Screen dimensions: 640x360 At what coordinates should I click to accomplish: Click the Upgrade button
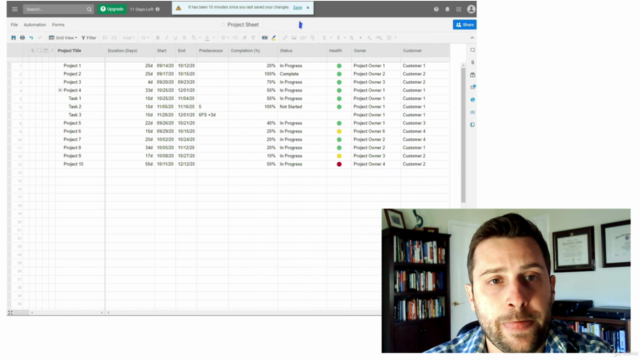pyautogui.click(x=112, y=9)
